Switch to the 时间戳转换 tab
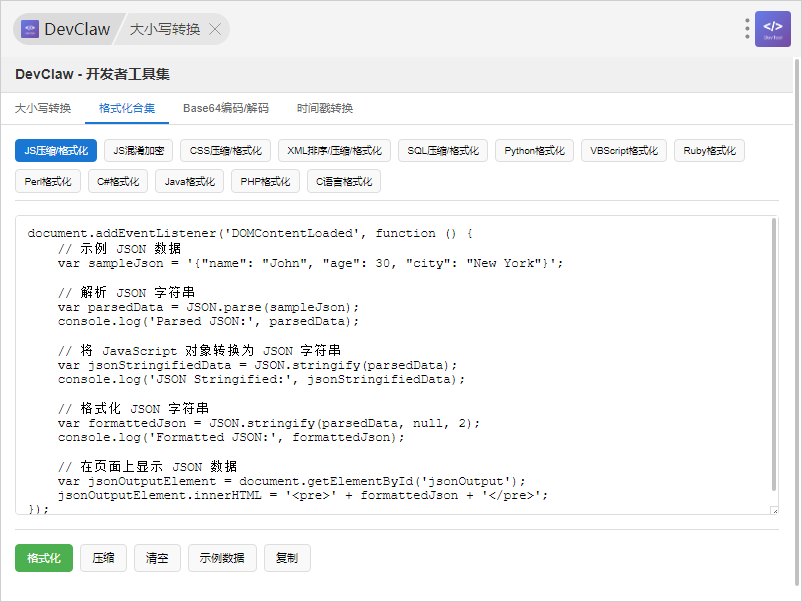 tap(325, 108)
